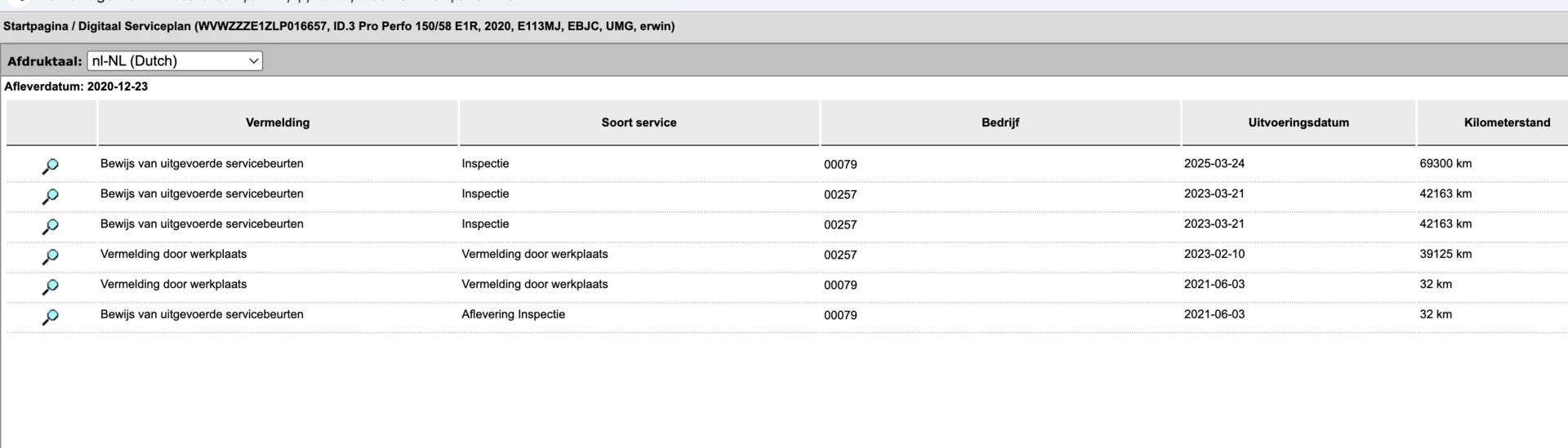The height and width of the screenshot is (448, 1568).
Task: Select the 2023-02-10 execution date cell
Action: click(x=1214, y=254)
